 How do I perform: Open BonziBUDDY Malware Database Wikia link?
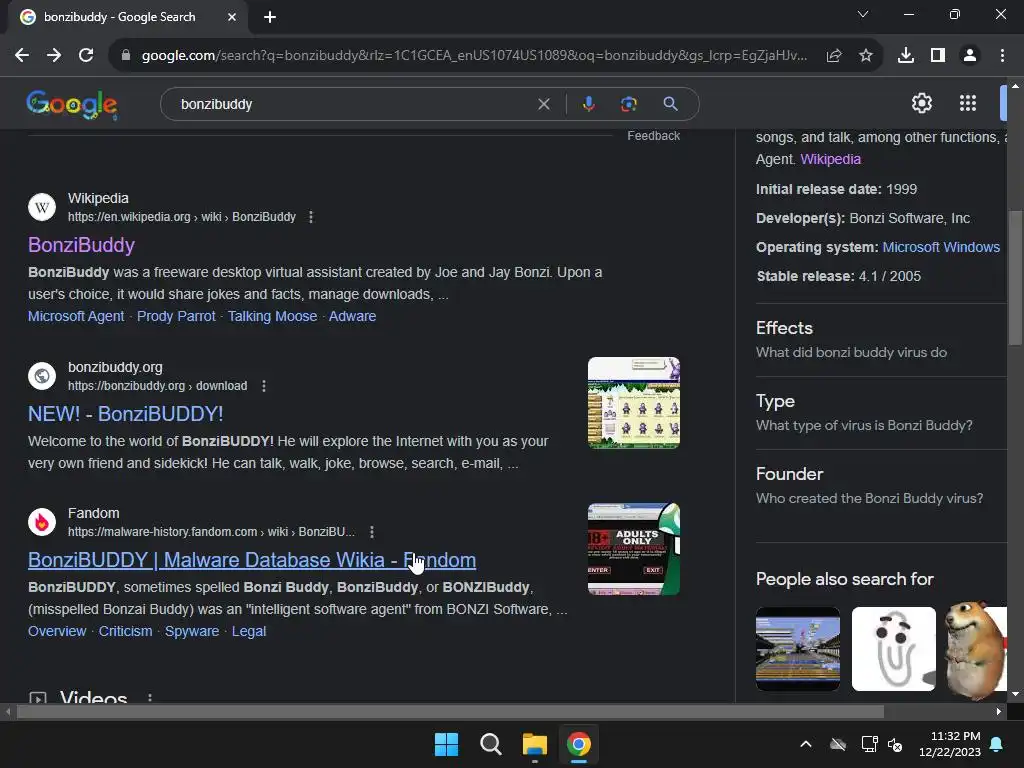(252, 560)
